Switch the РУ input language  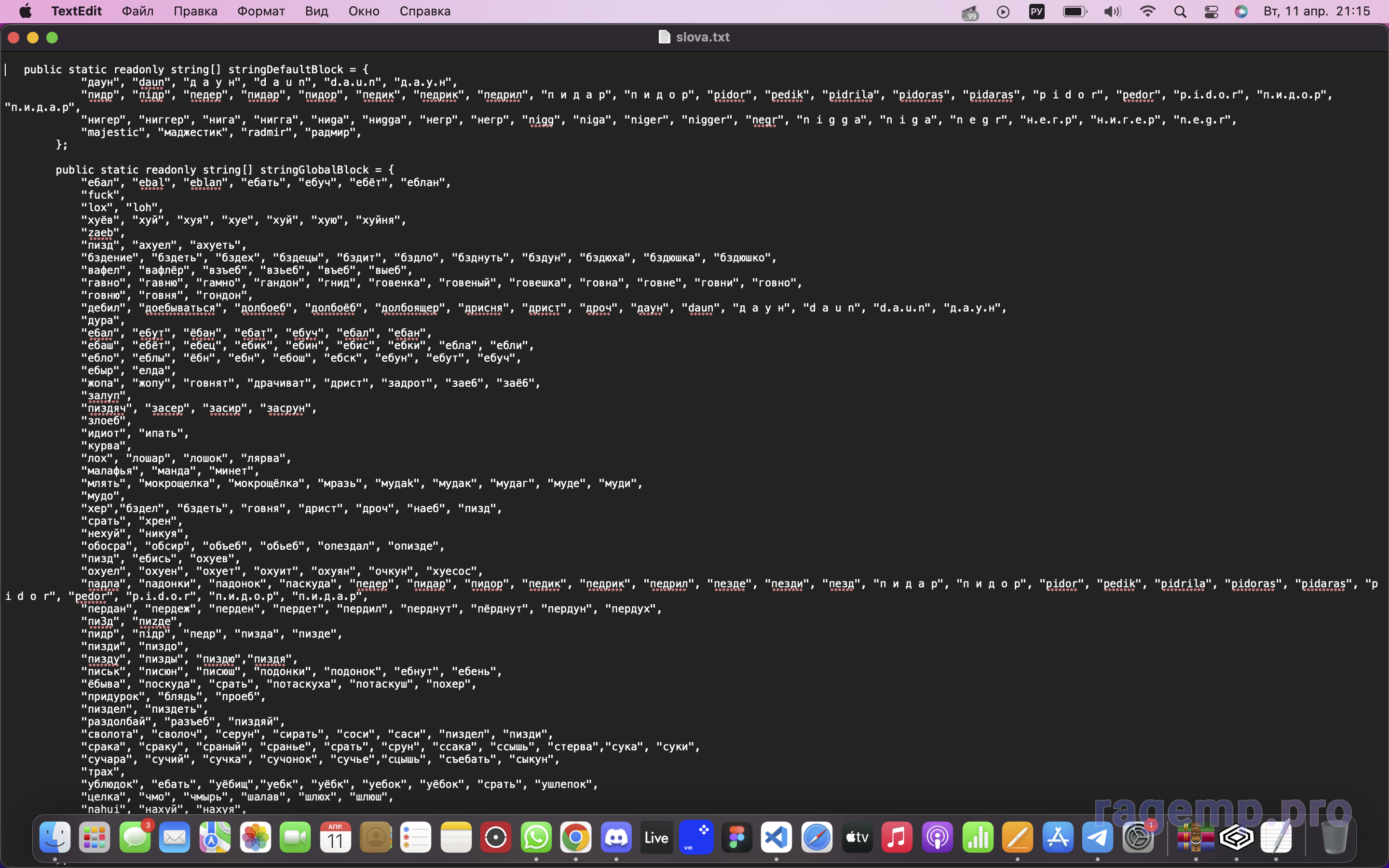point(1036,12)
